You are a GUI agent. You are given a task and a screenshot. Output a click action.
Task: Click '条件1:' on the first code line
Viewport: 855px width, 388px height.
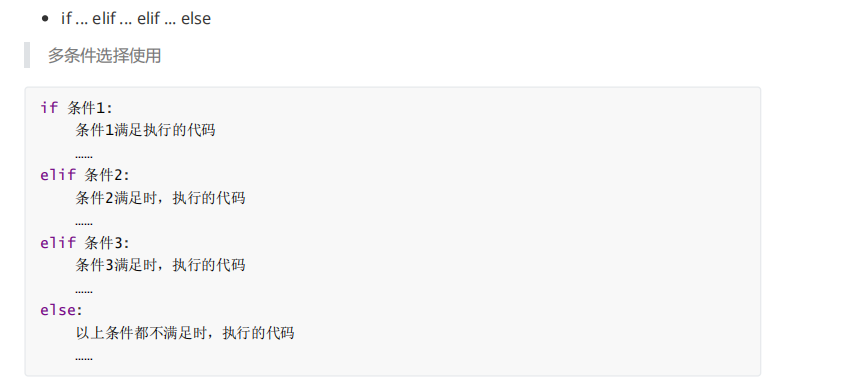coord(90,108)
